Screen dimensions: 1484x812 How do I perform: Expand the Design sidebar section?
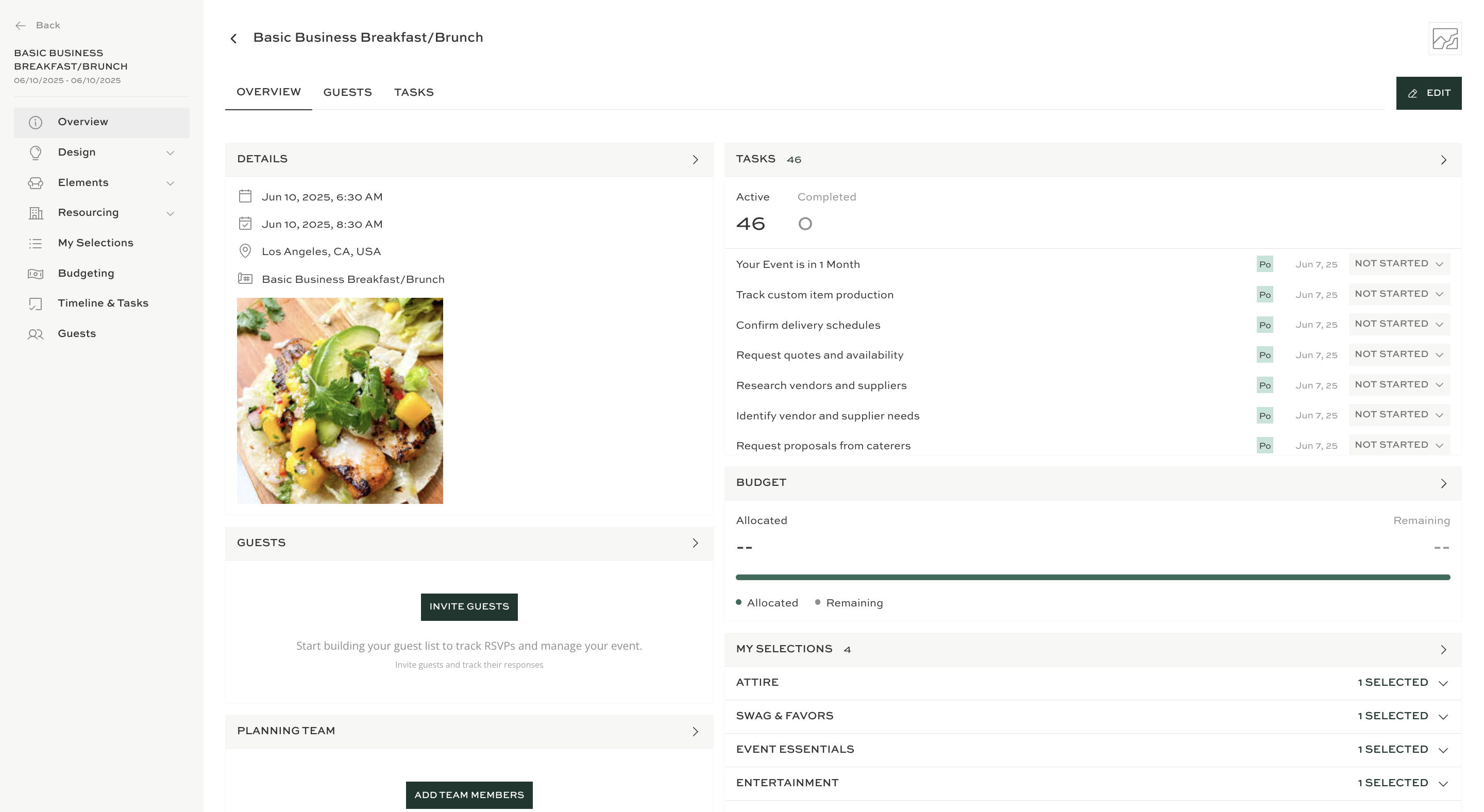point(170,153)
